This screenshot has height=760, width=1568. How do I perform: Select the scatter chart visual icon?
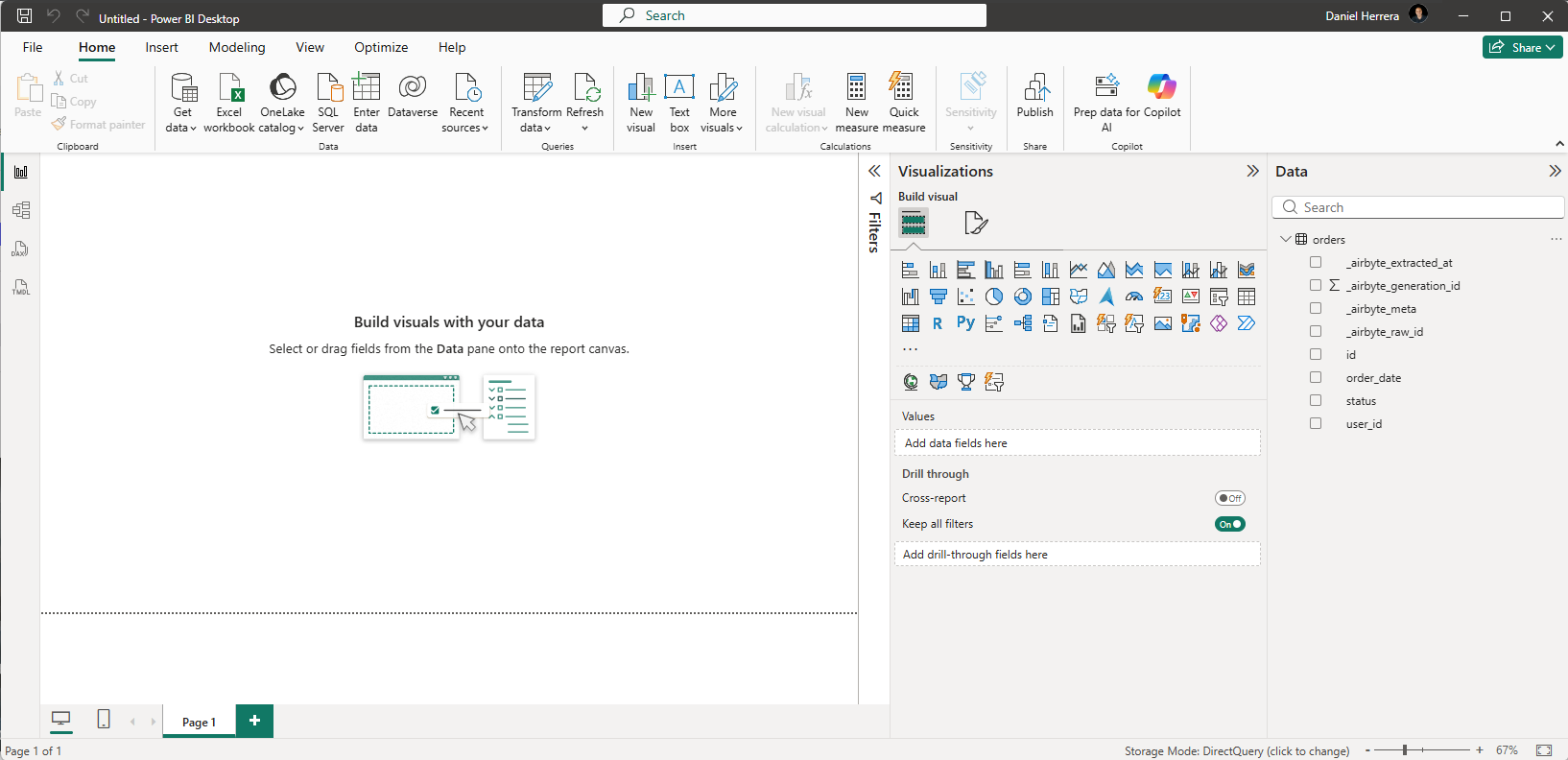tap(966, 297)
